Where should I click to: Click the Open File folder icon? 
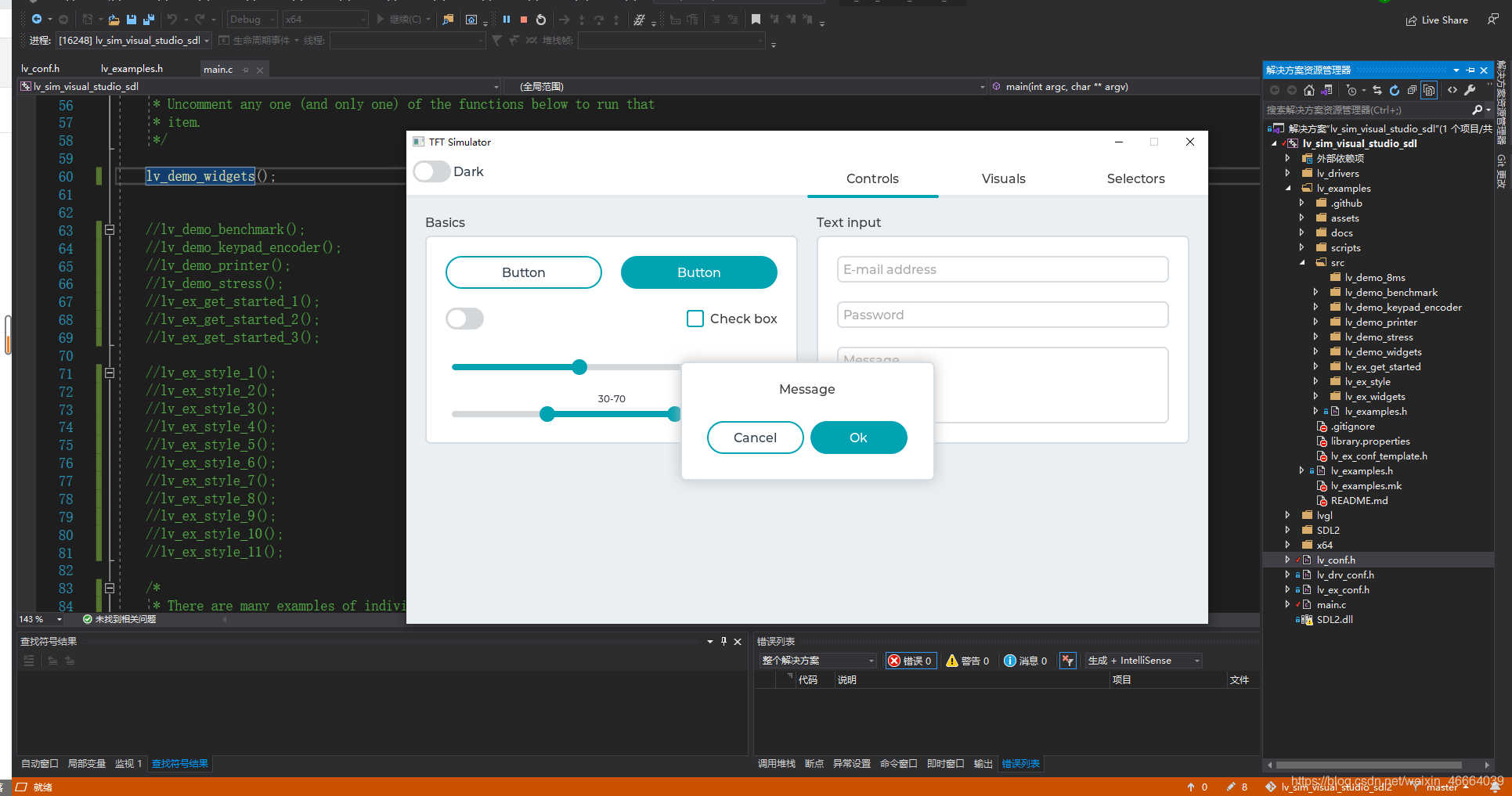pyautogui.click(x=114, y=20)
